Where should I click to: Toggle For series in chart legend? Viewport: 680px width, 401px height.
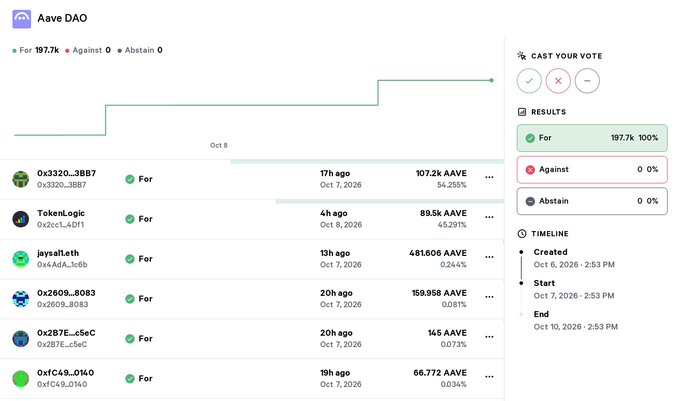[x=36, y=50]
